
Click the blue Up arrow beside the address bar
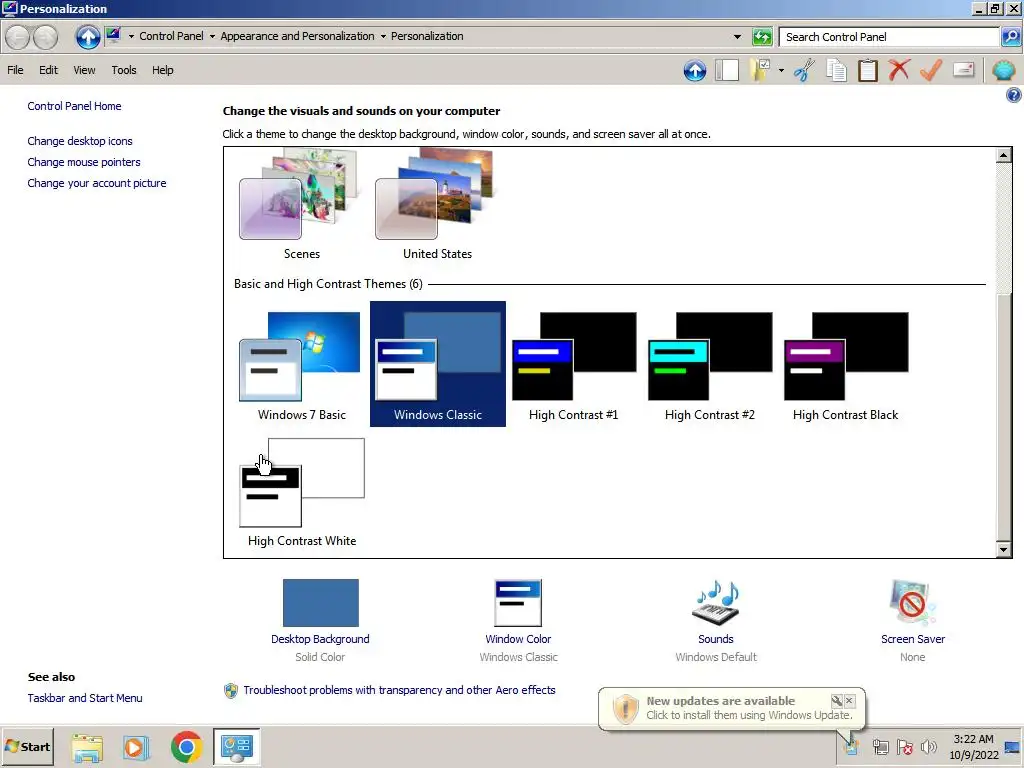(x=88, y=37)
